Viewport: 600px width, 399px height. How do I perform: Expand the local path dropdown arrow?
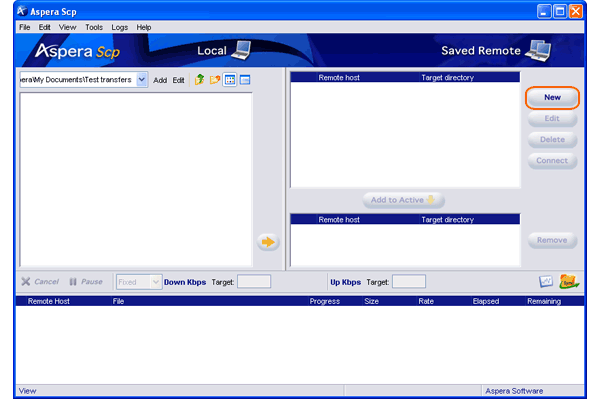coord(142,80)
